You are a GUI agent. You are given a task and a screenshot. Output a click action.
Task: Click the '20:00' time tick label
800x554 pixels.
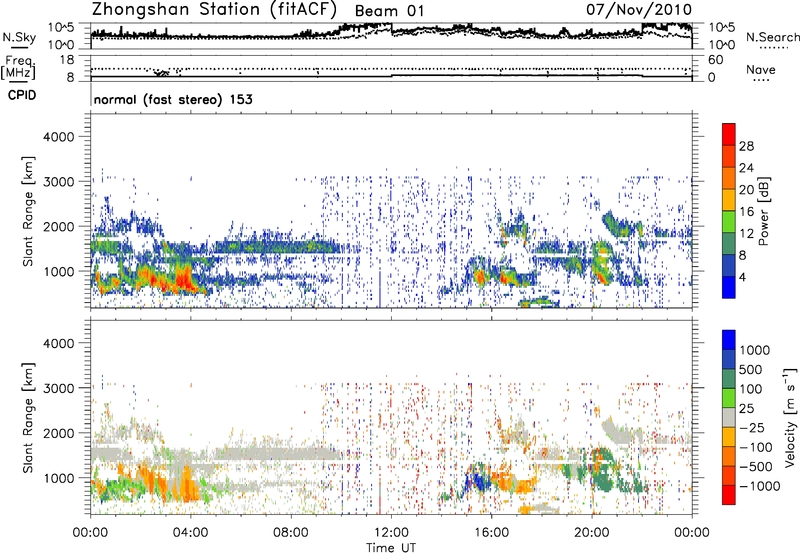pyautogui.click(x=592, y=533)
